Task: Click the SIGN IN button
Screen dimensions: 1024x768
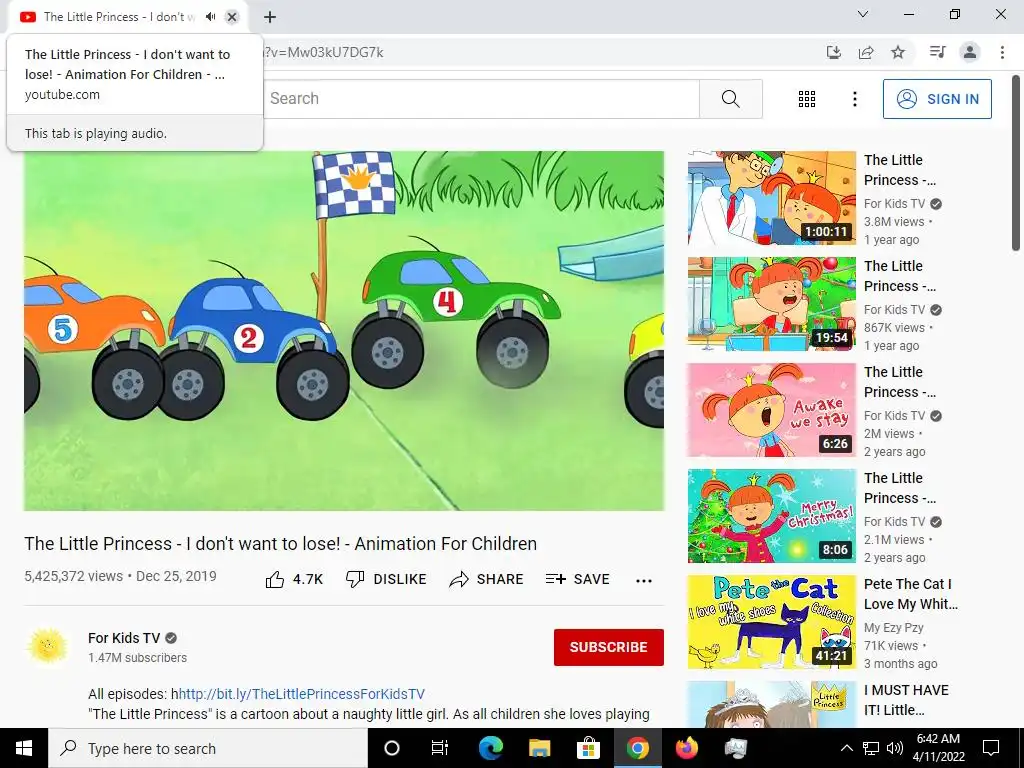Action: [937, 99]
